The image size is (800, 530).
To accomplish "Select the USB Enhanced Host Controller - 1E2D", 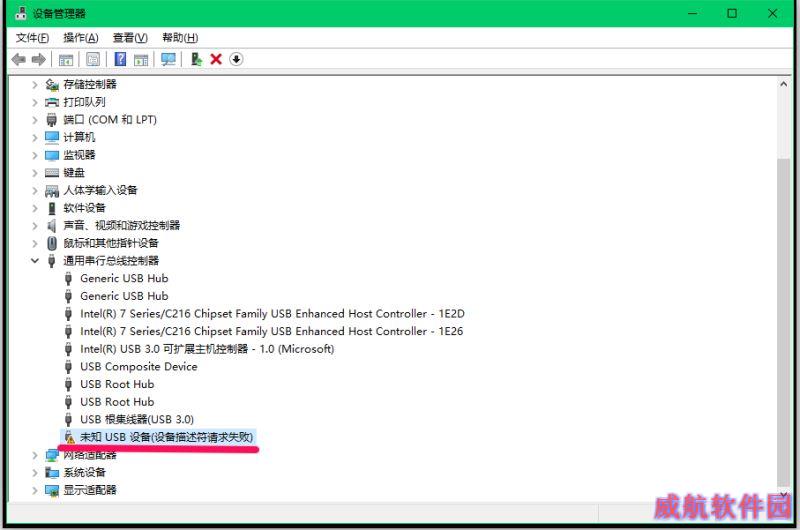I will click(272, 314).
